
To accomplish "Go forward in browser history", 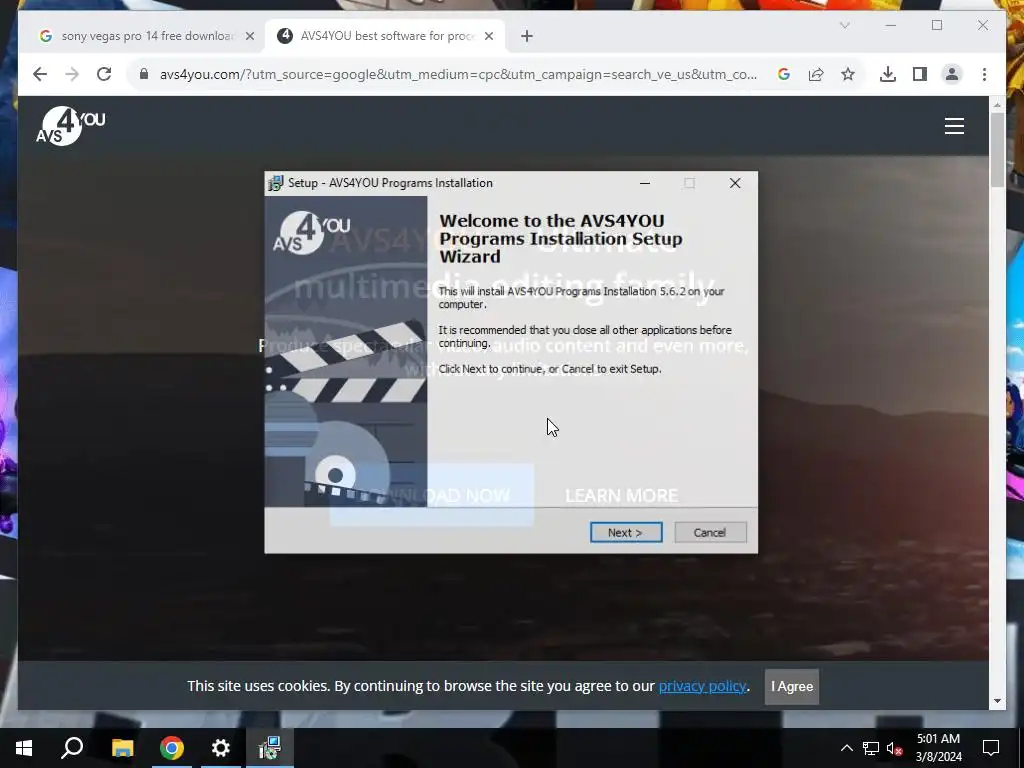I will coord(72,74).
